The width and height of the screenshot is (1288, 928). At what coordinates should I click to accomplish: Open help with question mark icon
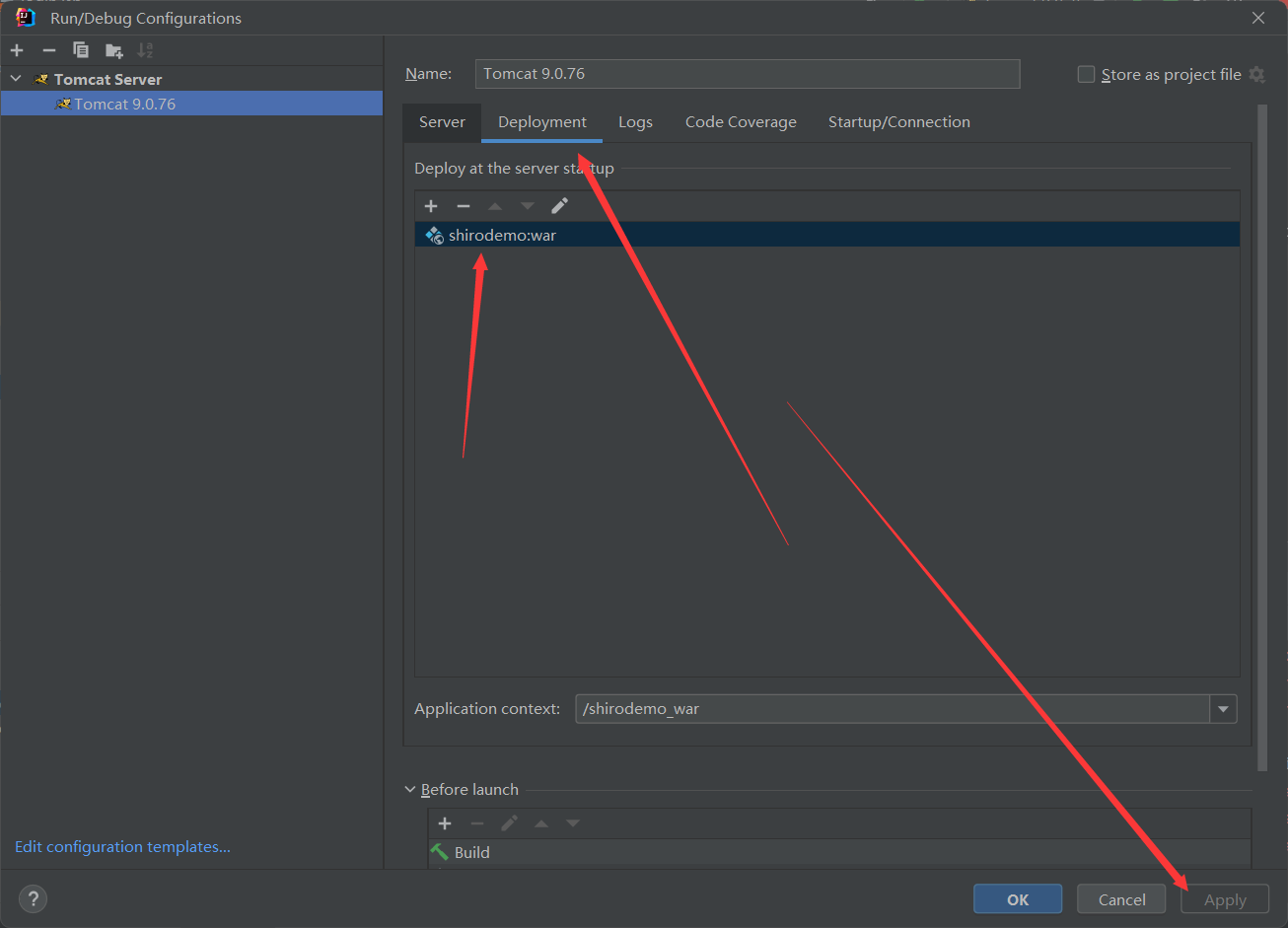click(x=33, y=898)
